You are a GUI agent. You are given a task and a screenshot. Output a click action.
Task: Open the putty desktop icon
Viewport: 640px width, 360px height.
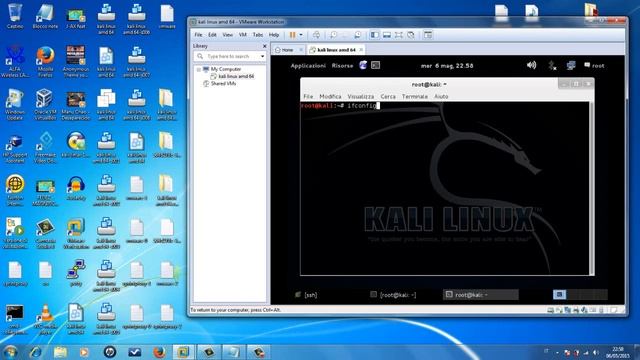click(76, 273)
